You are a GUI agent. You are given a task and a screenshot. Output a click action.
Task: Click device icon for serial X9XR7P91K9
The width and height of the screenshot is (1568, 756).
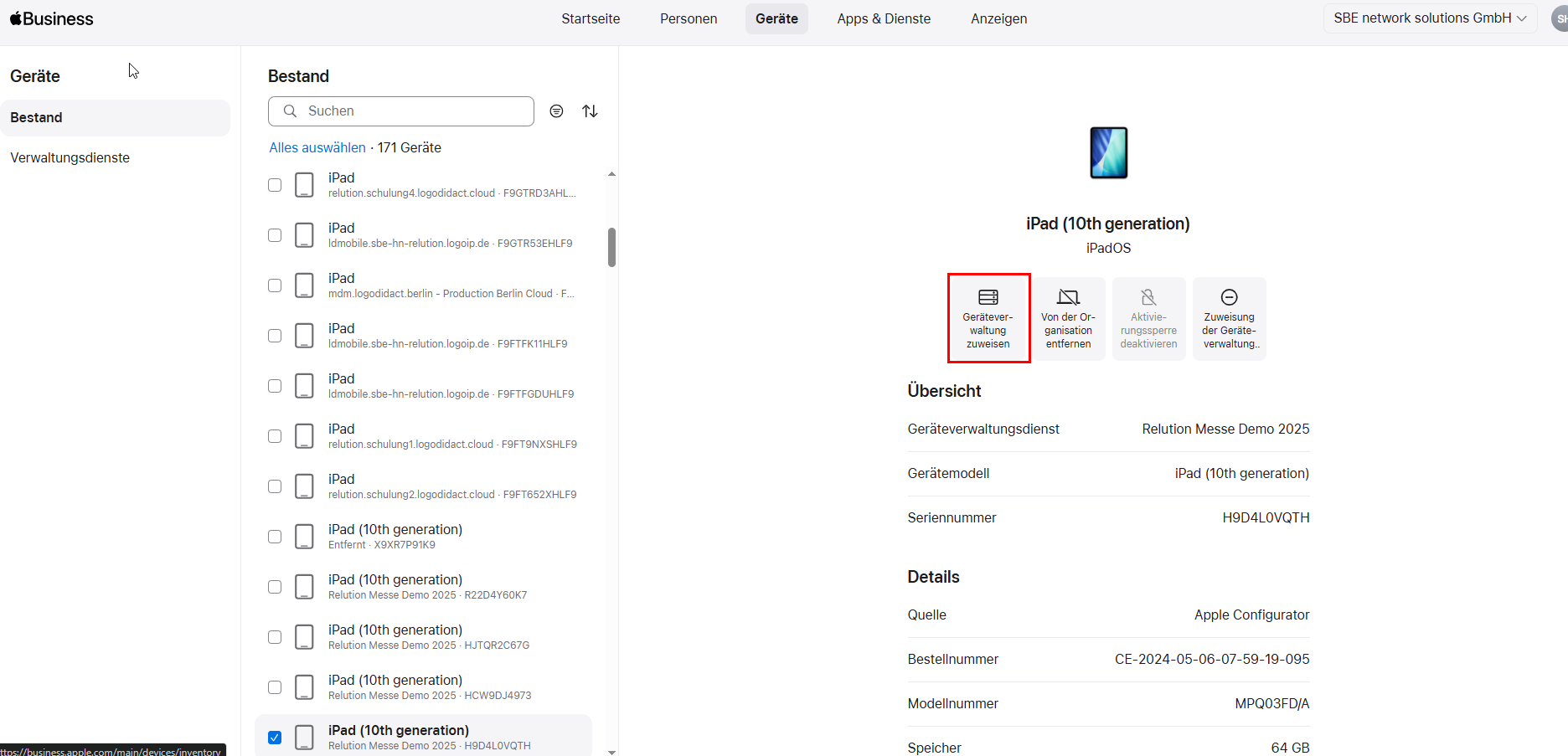coord(305,537)
